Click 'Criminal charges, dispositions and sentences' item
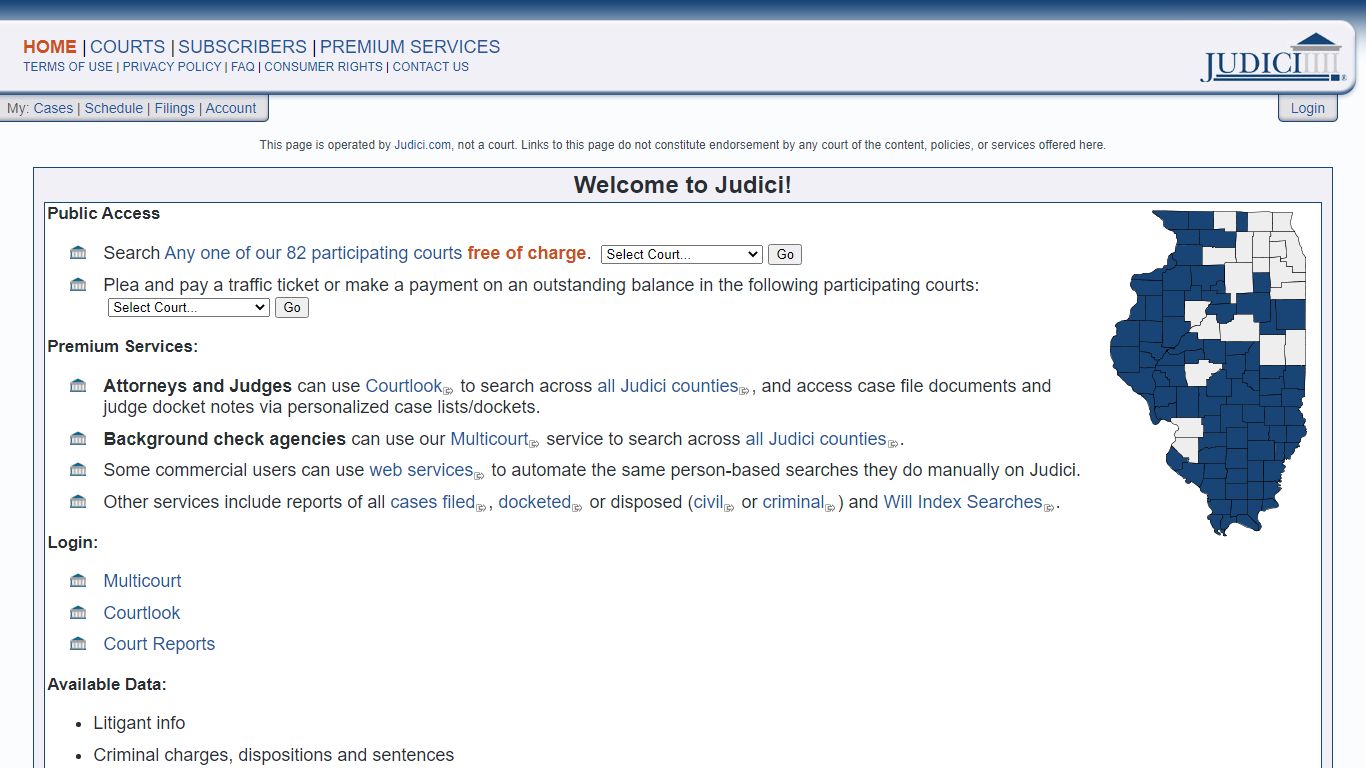1366x768 pixels. point(274,755)
